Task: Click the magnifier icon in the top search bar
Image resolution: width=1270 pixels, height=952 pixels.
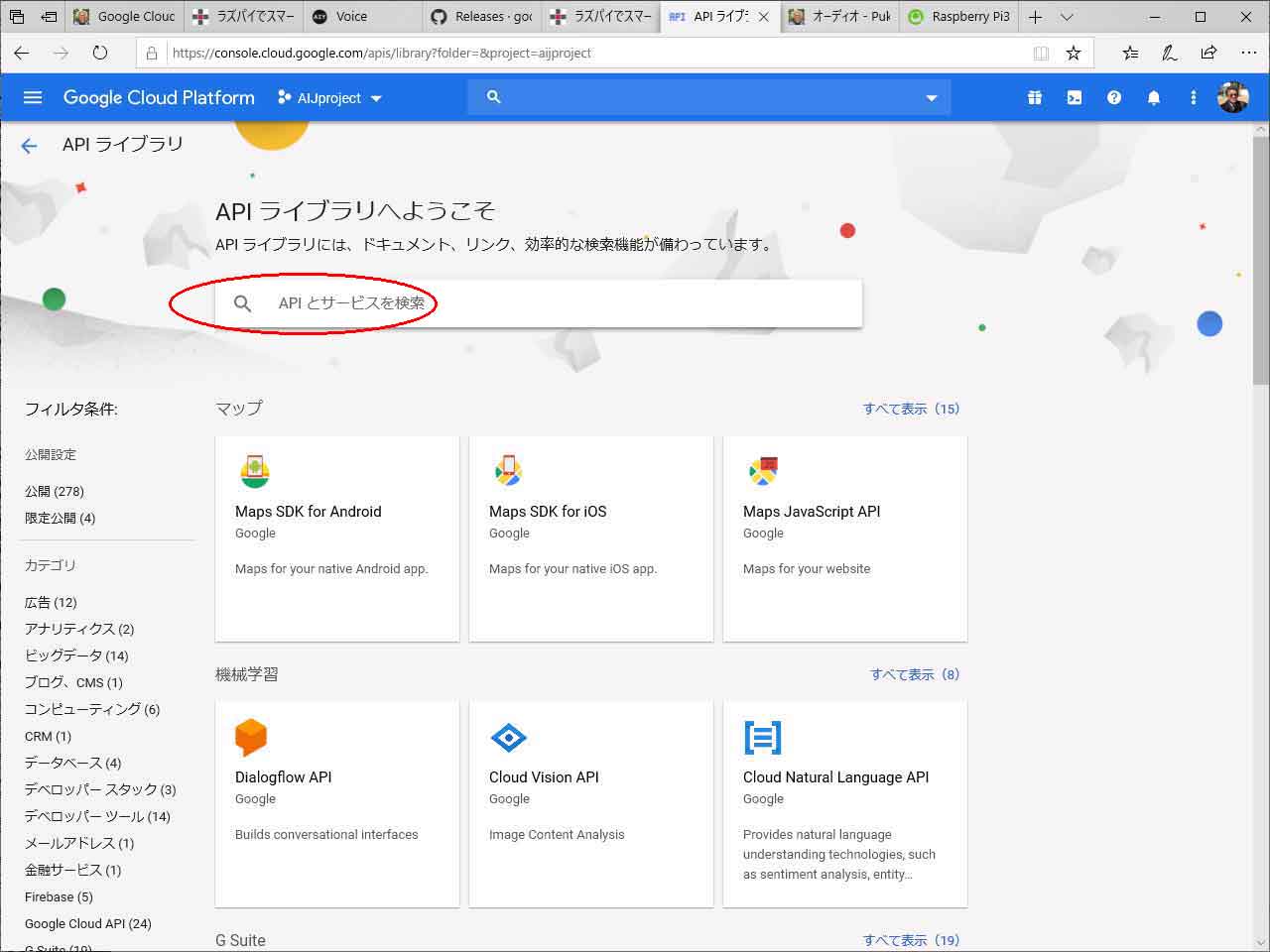Action: pyautogui.click(x=493, y=97)
